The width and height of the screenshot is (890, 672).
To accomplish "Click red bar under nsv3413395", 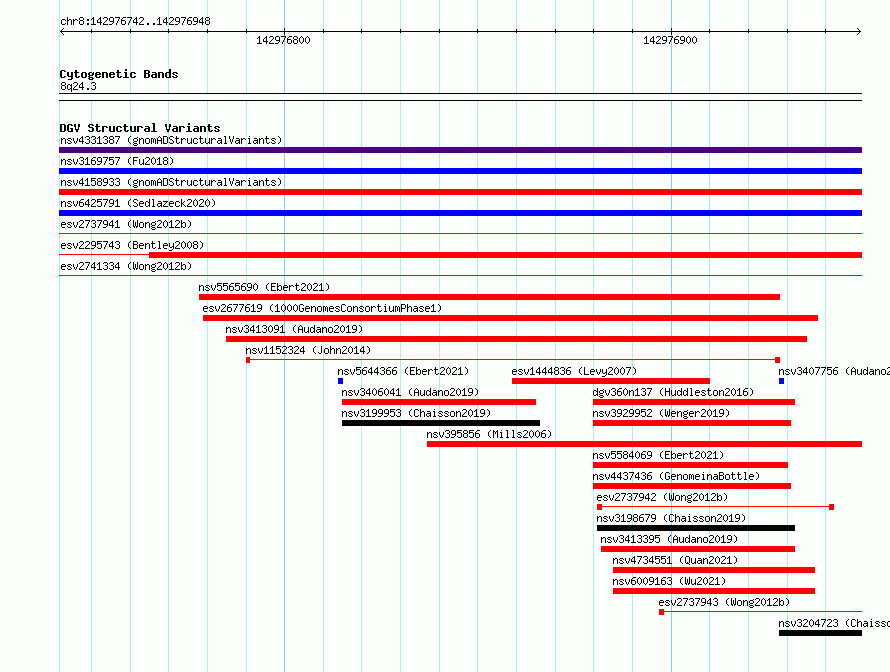I will coord(698,549).
